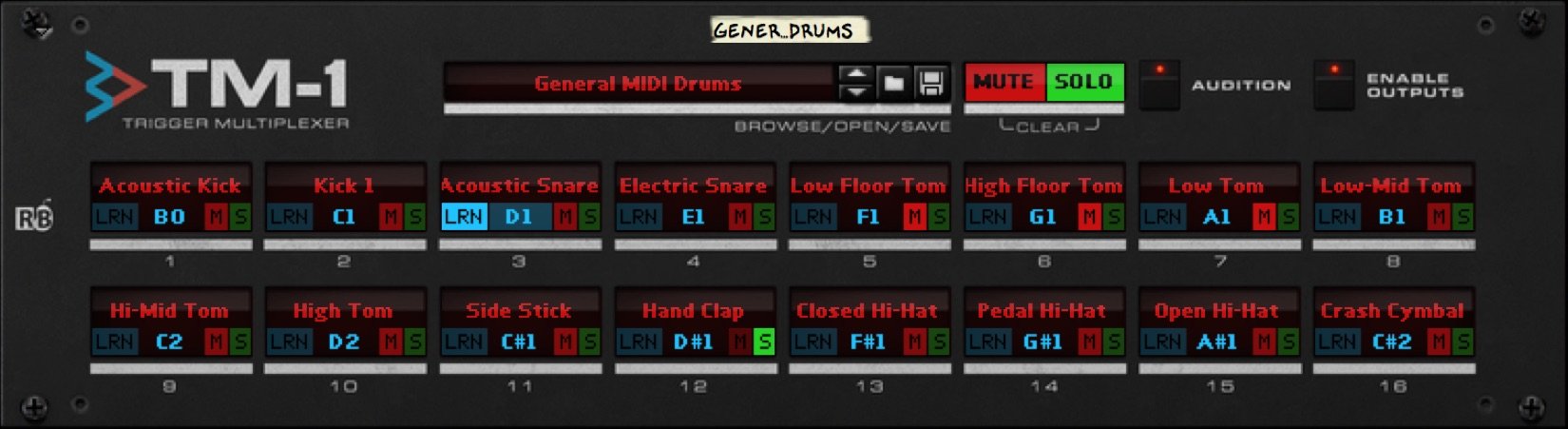Click the GENER..DRUMS device name tape label
Screen dimensions: 1568x429
point(785,30)
